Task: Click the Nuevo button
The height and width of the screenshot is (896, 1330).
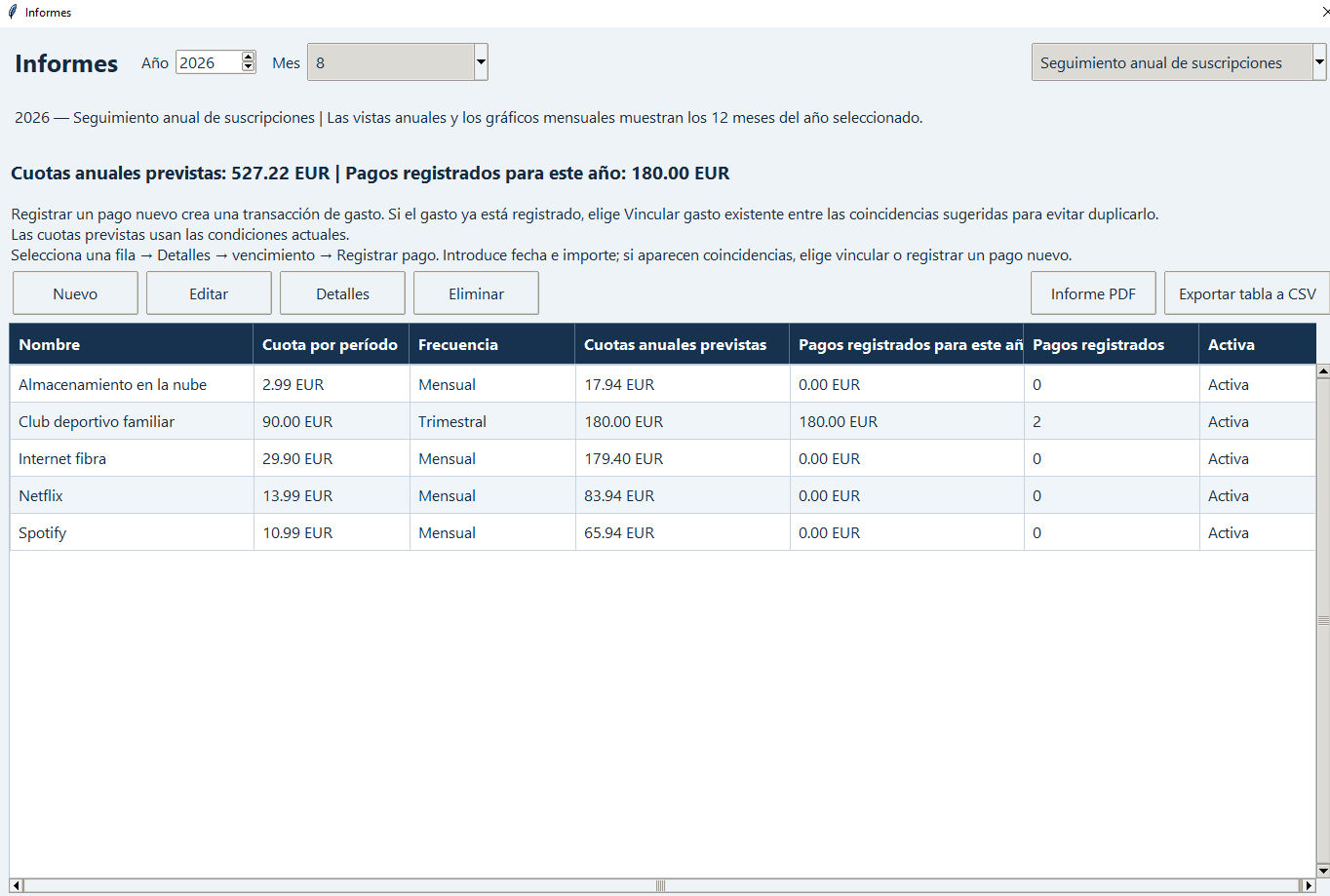Action: [x=75, y=293]
